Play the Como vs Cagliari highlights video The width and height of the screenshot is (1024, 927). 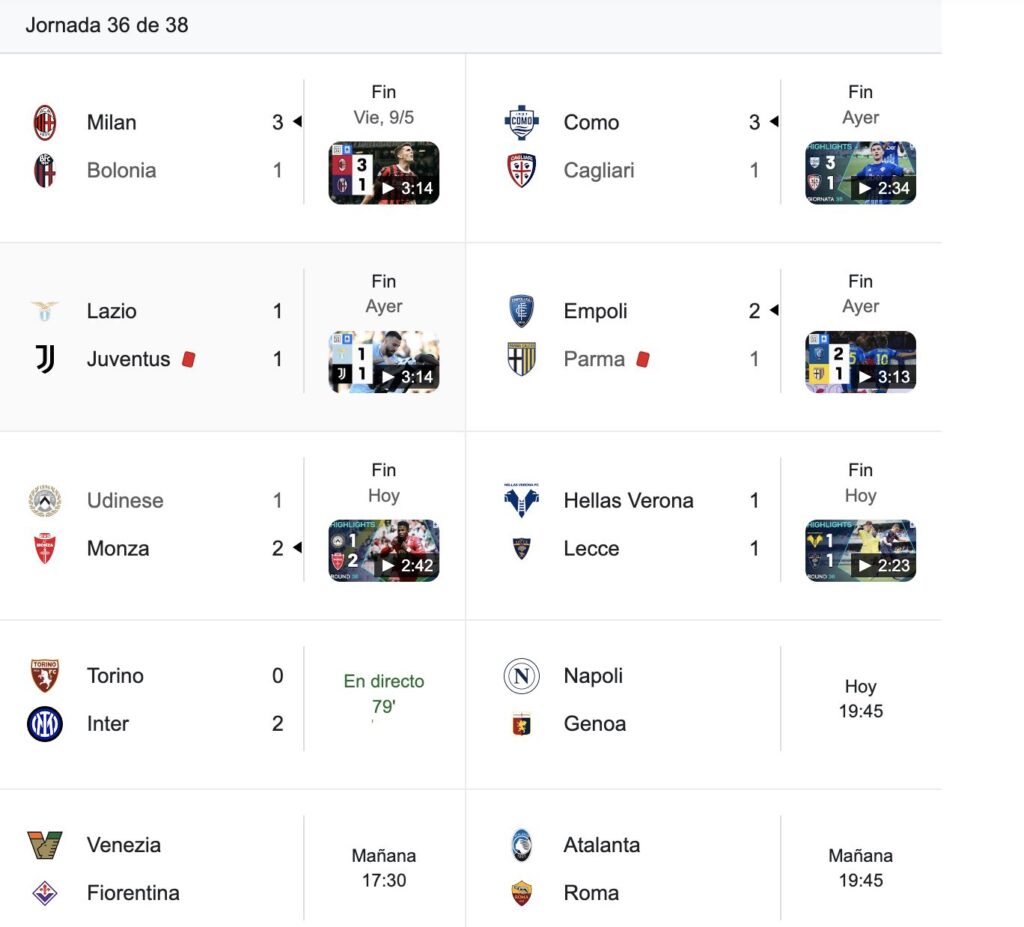tap(860, 173)
